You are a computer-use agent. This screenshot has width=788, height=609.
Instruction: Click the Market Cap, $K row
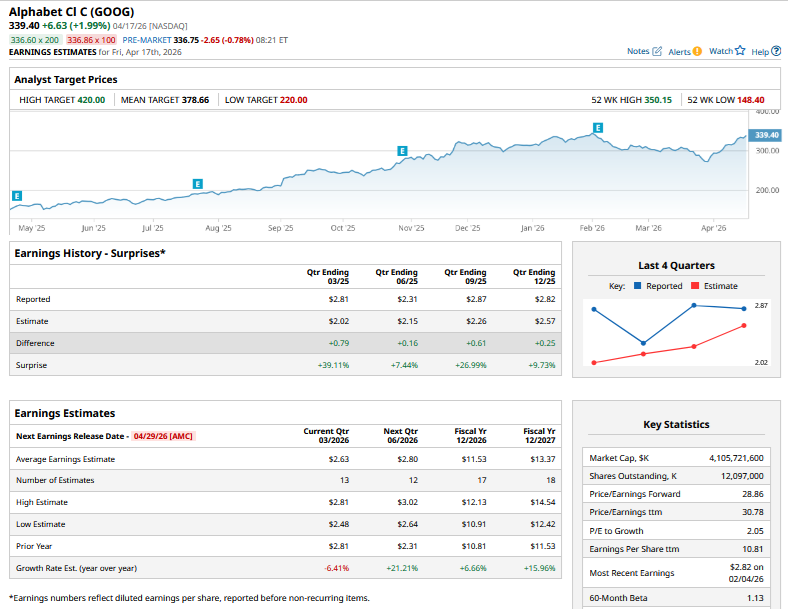(x=676, y=458)
